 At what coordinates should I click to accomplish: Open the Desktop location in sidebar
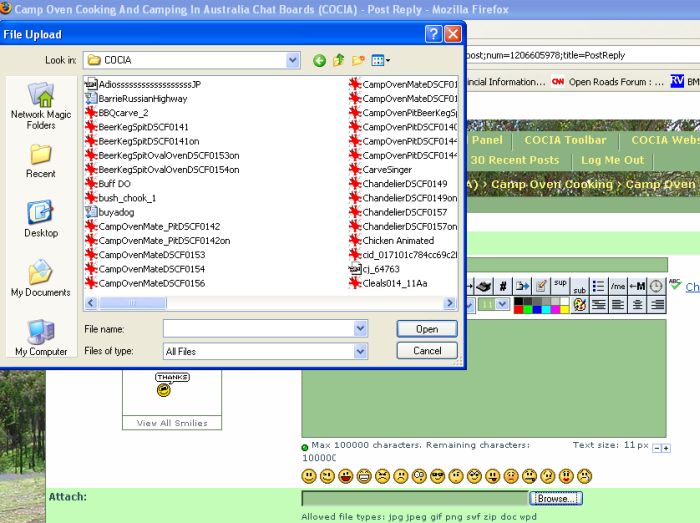(x=41, y=219)
